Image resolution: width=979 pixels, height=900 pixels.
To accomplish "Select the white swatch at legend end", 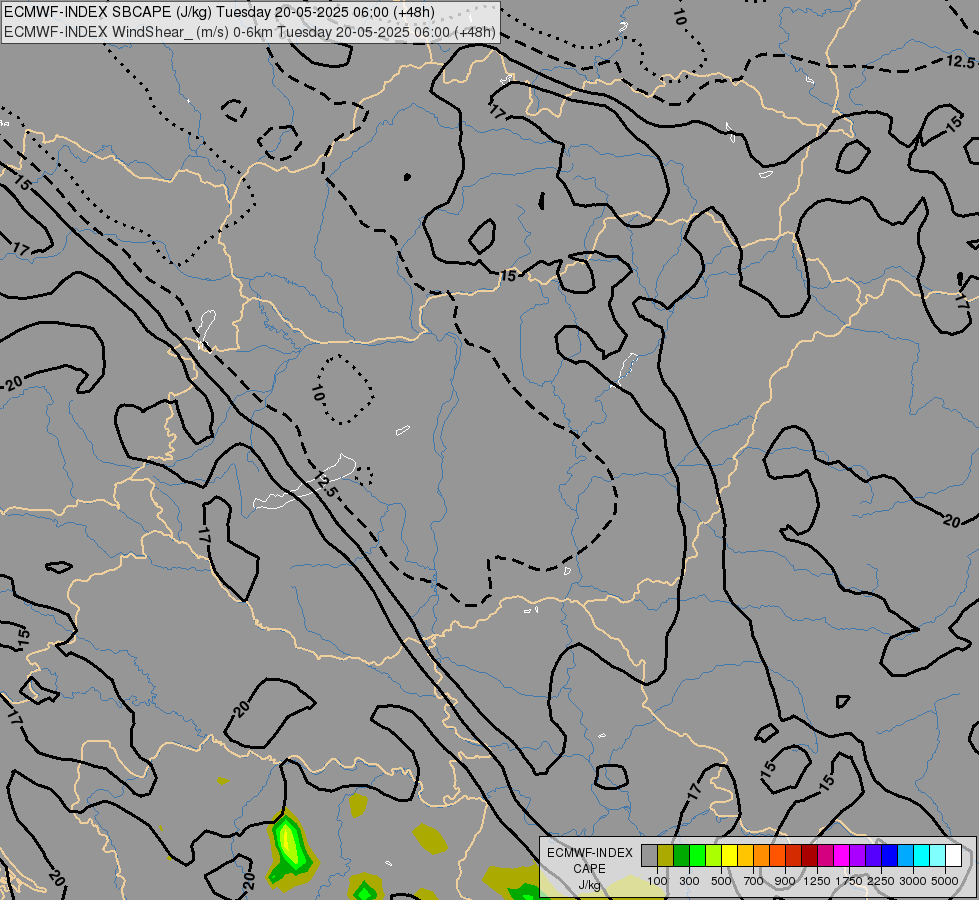I will click(953, 856).
